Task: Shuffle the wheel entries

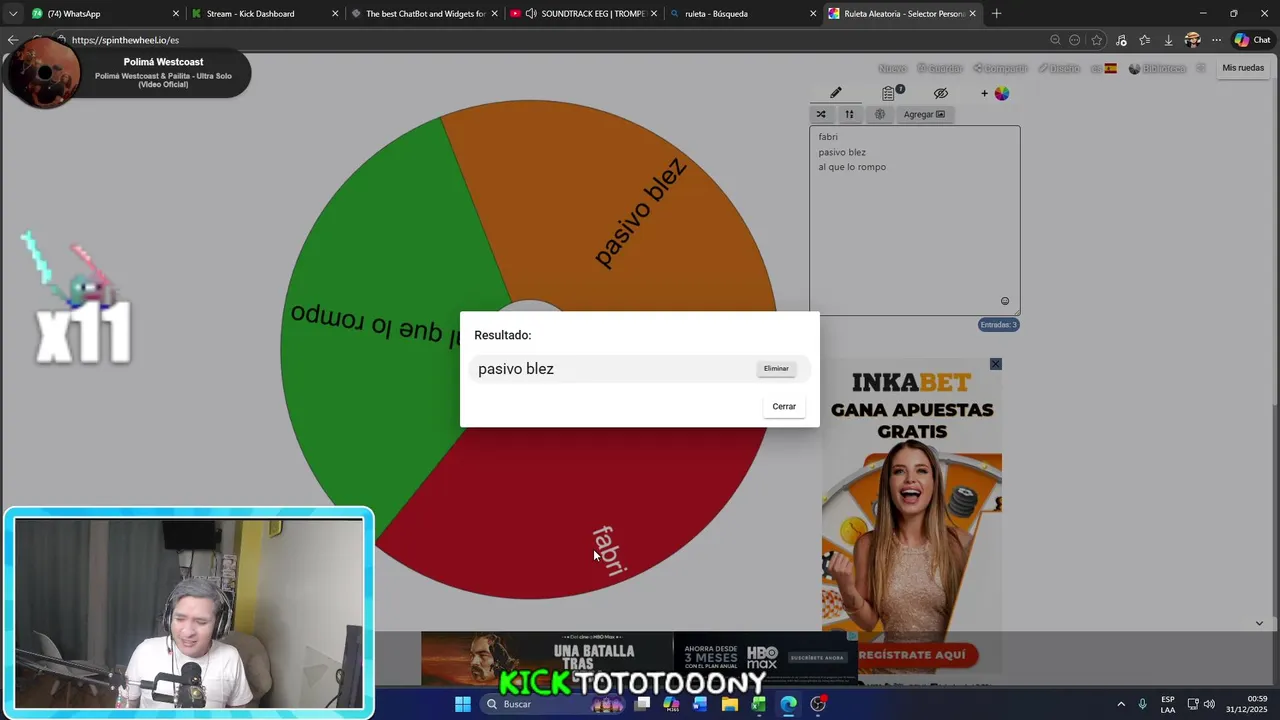Action: pos(821,114)
